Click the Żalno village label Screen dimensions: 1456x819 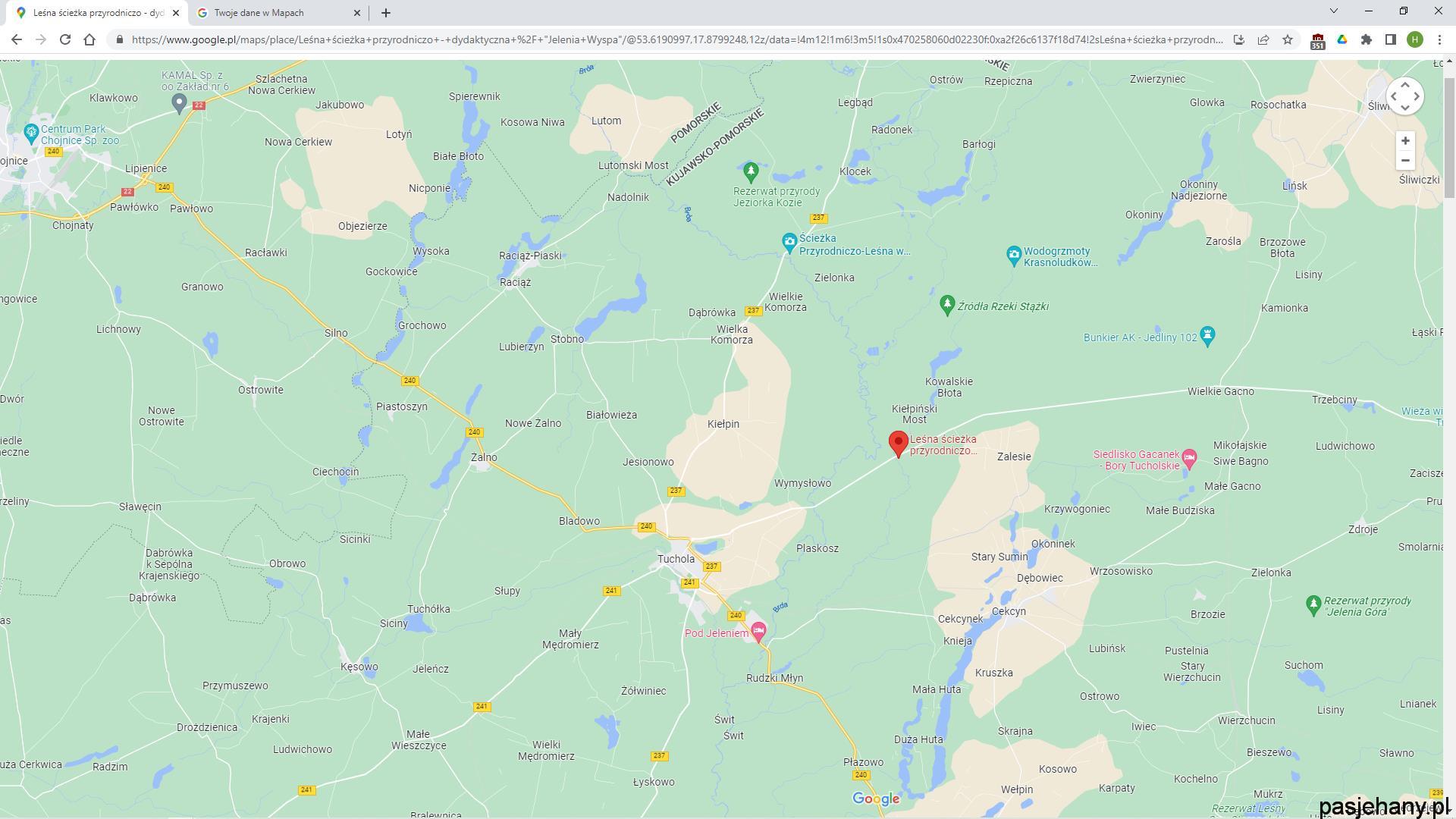coord(484,457)
